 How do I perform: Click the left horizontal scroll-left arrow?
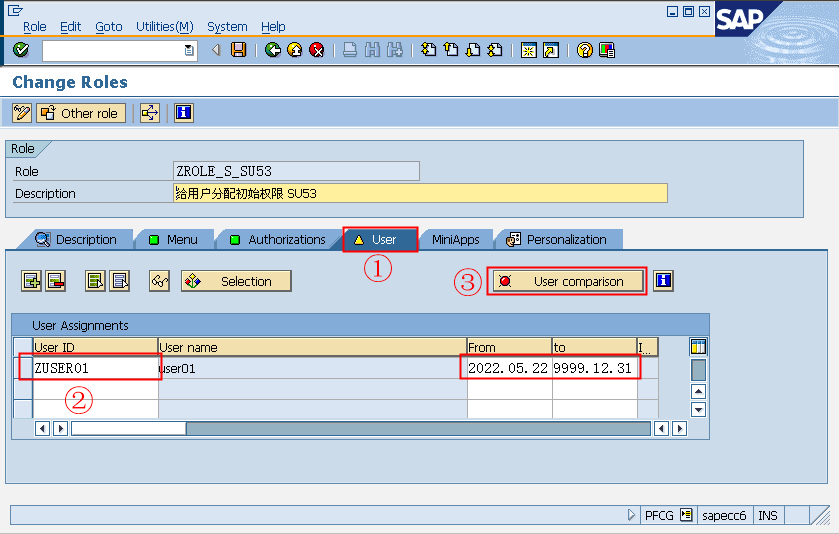pos(42,429)
